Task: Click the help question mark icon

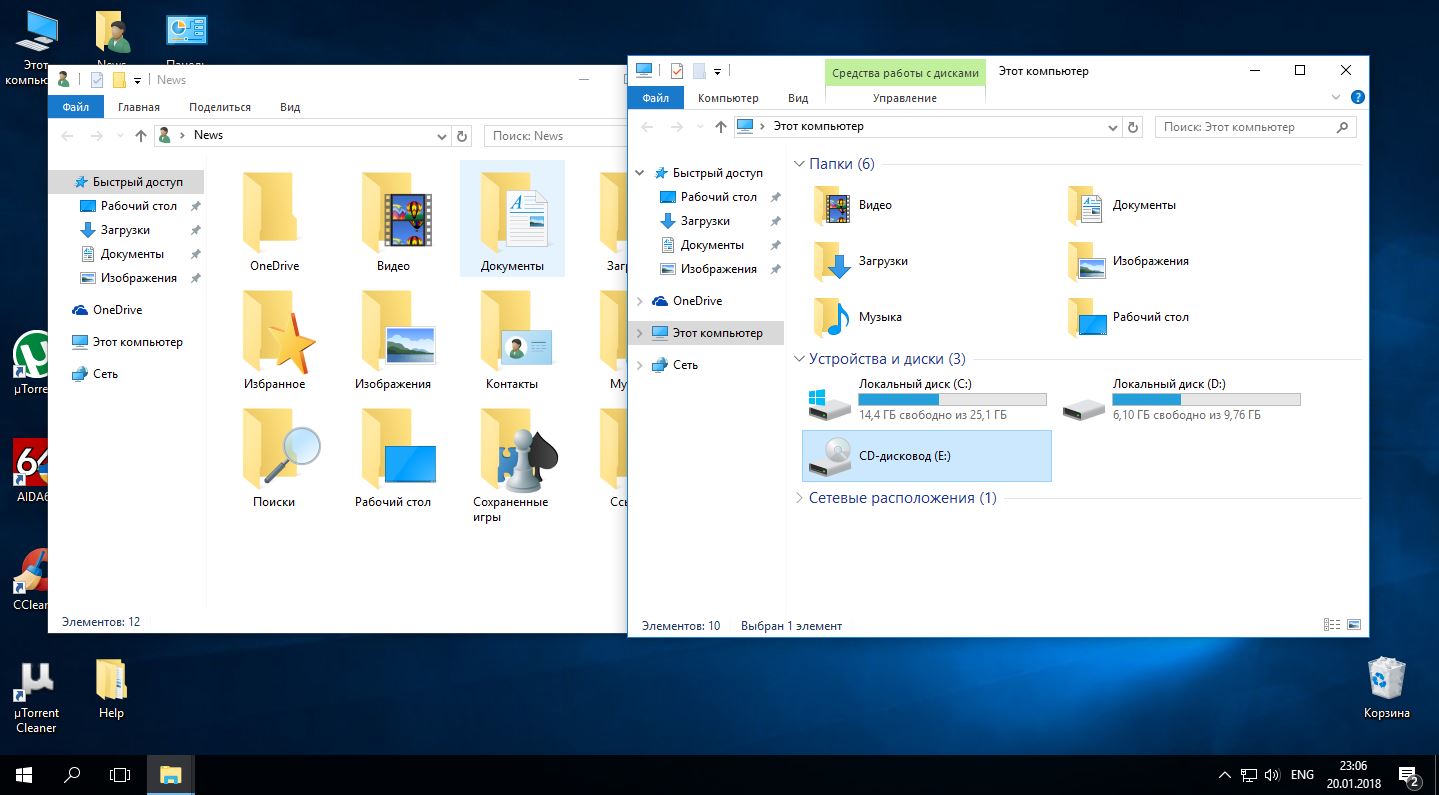Action: (1357, 98)
